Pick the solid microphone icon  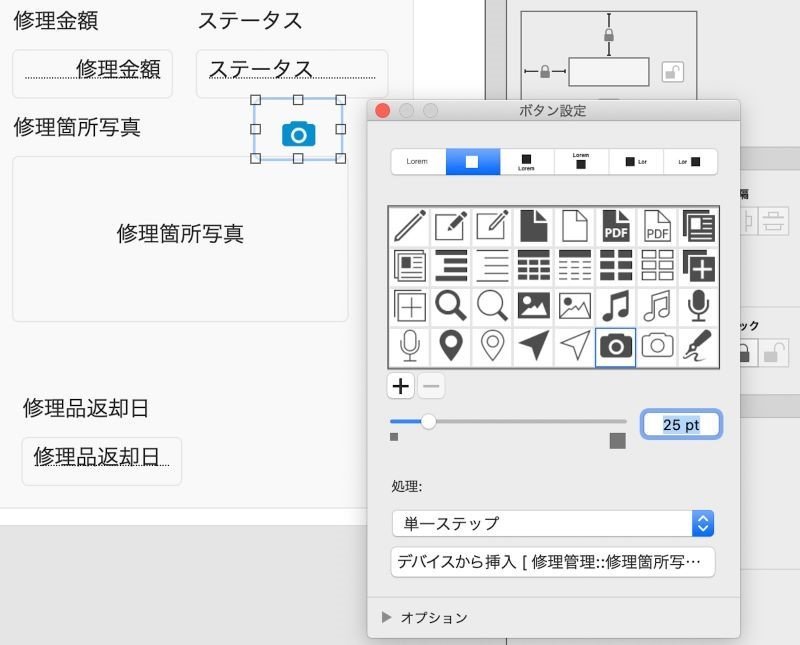[x=698, y=306]
